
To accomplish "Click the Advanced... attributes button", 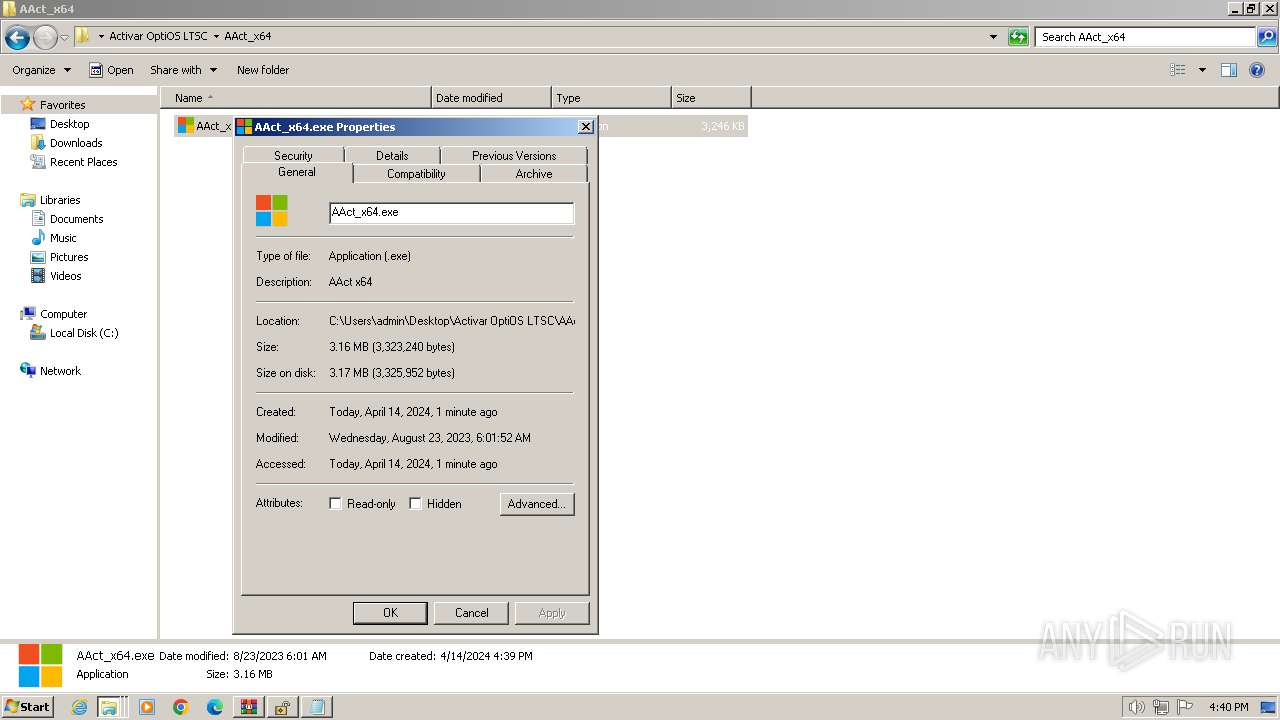I will 537,504.
